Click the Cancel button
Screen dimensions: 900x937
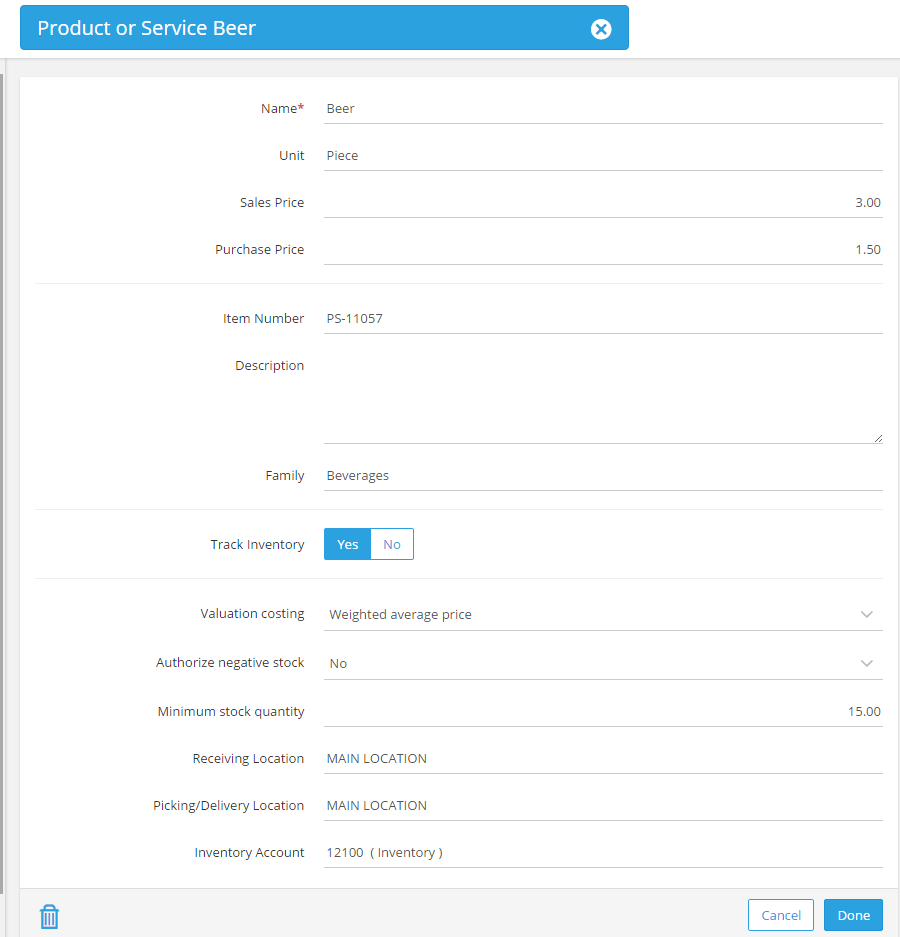780,915
